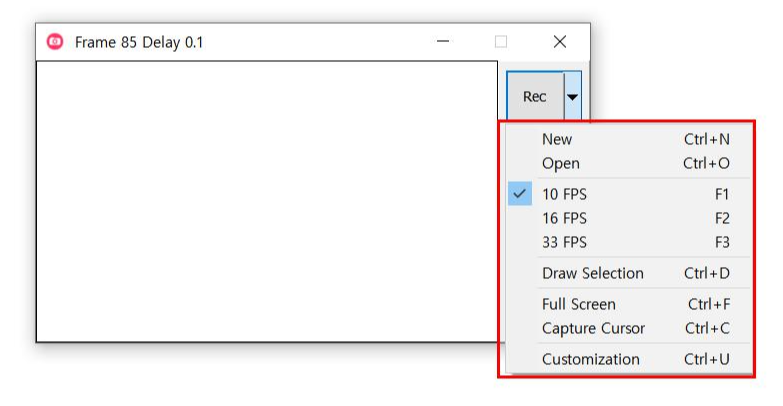The image size is (783, 406).
Task: Minimize the Frame 85 window
Action: click(443, 41)
